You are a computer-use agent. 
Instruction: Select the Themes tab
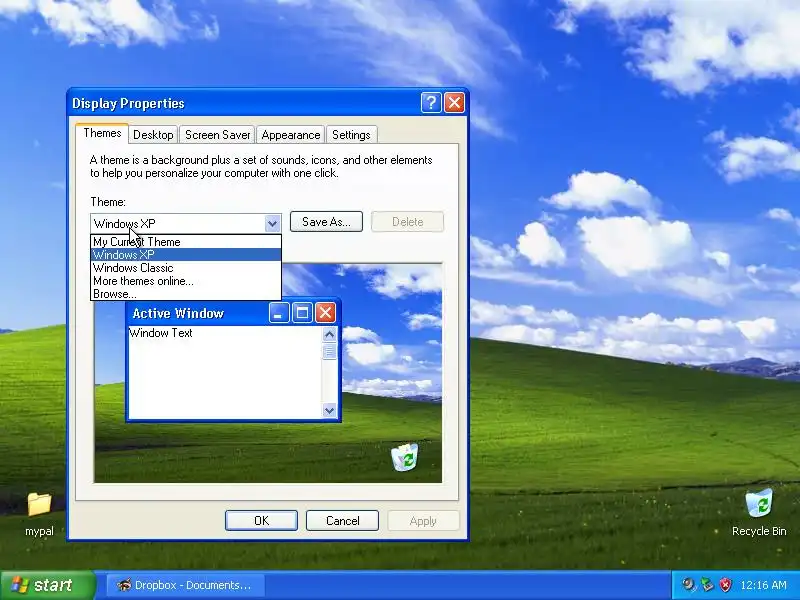(x=102, y=133)
